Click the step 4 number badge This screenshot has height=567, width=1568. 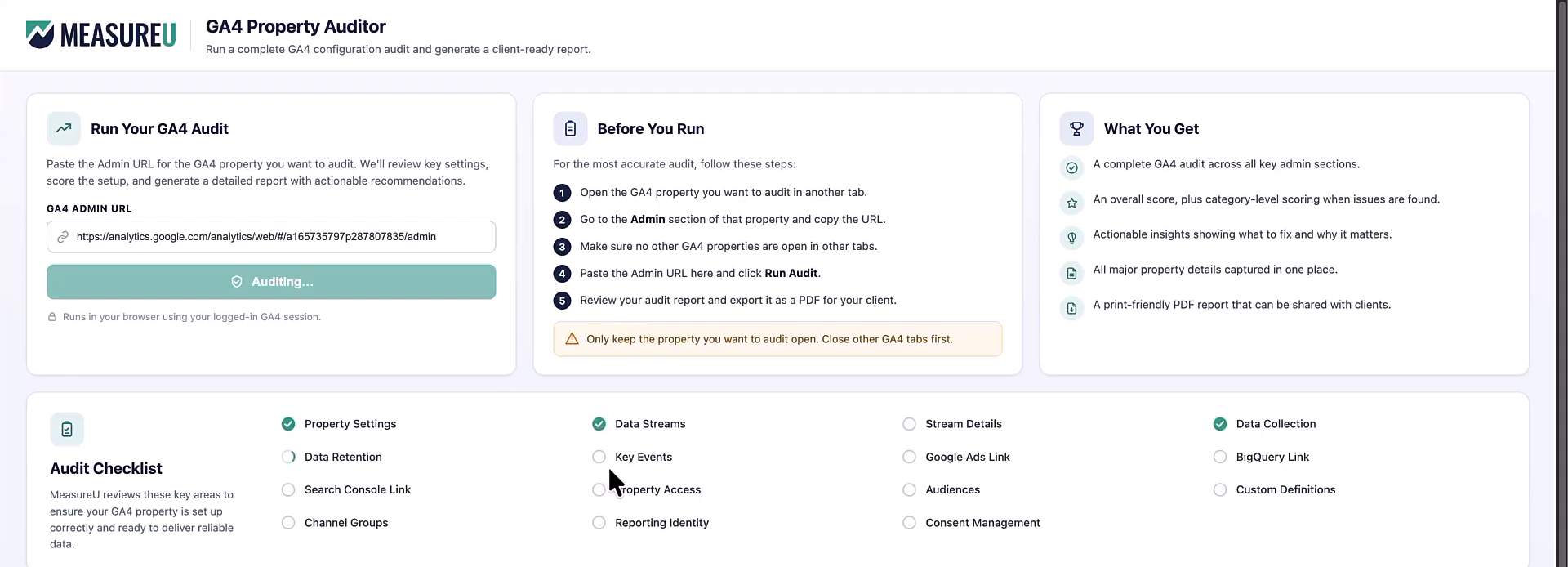click(562, 274)
